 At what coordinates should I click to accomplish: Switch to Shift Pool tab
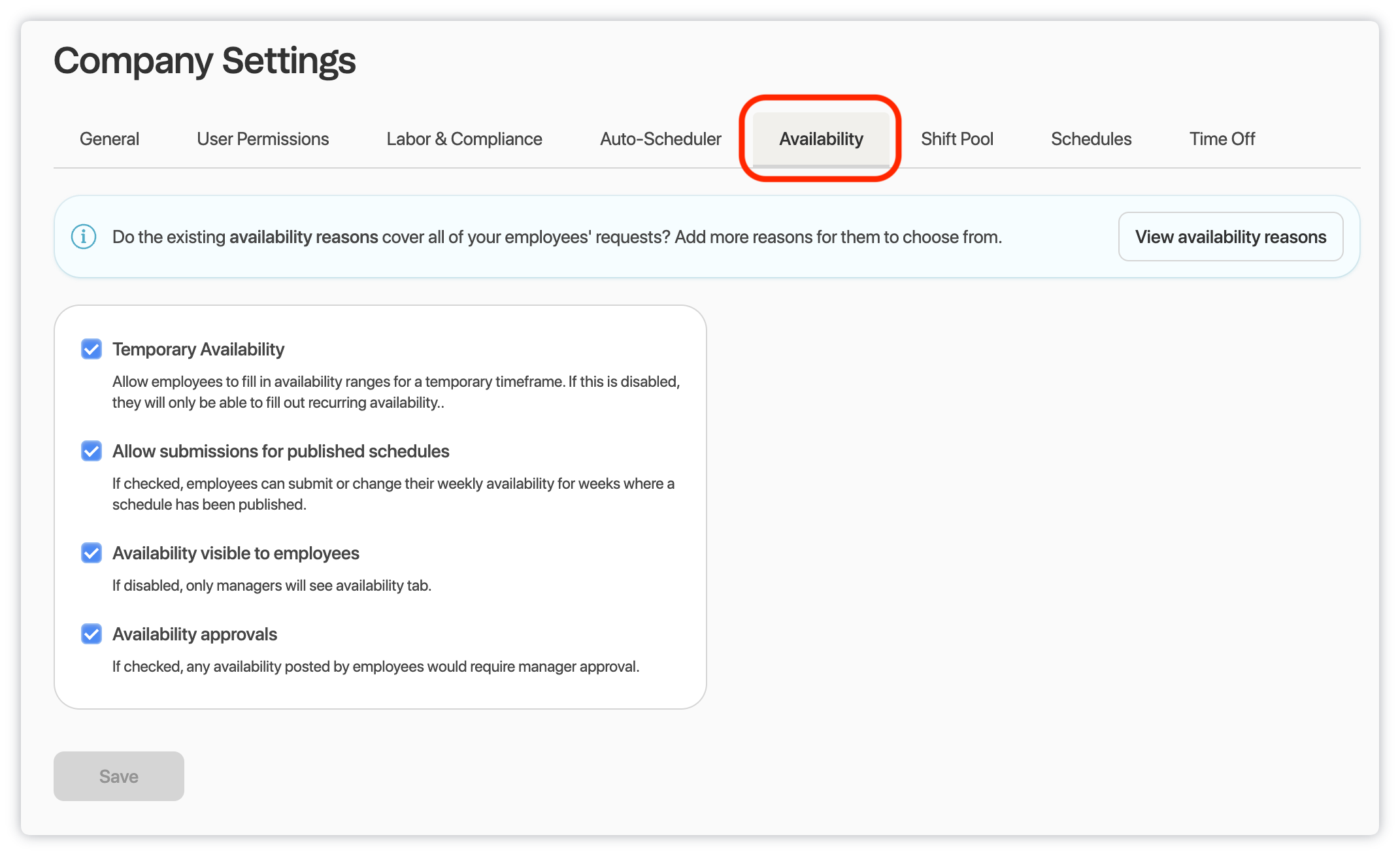click(957, 139)
